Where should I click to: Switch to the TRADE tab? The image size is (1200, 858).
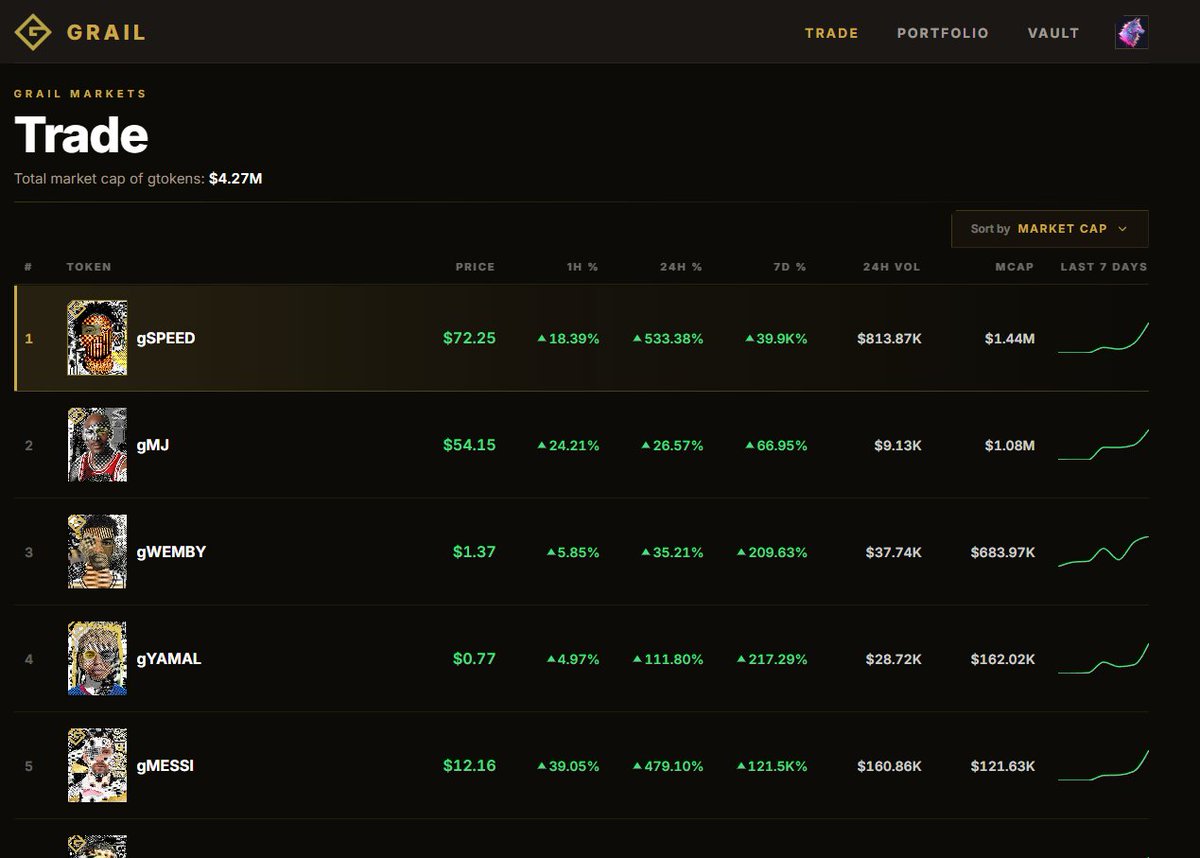coord(832,33)
